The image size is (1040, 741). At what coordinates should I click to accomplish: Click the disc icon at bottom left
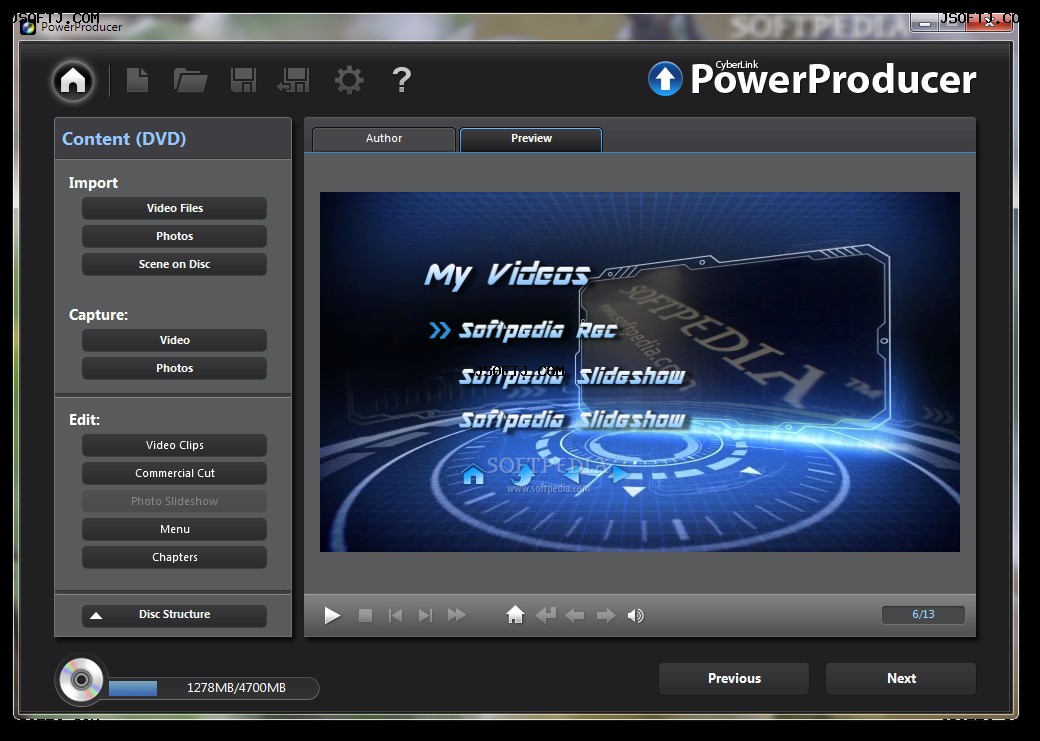tap(82, 679)
